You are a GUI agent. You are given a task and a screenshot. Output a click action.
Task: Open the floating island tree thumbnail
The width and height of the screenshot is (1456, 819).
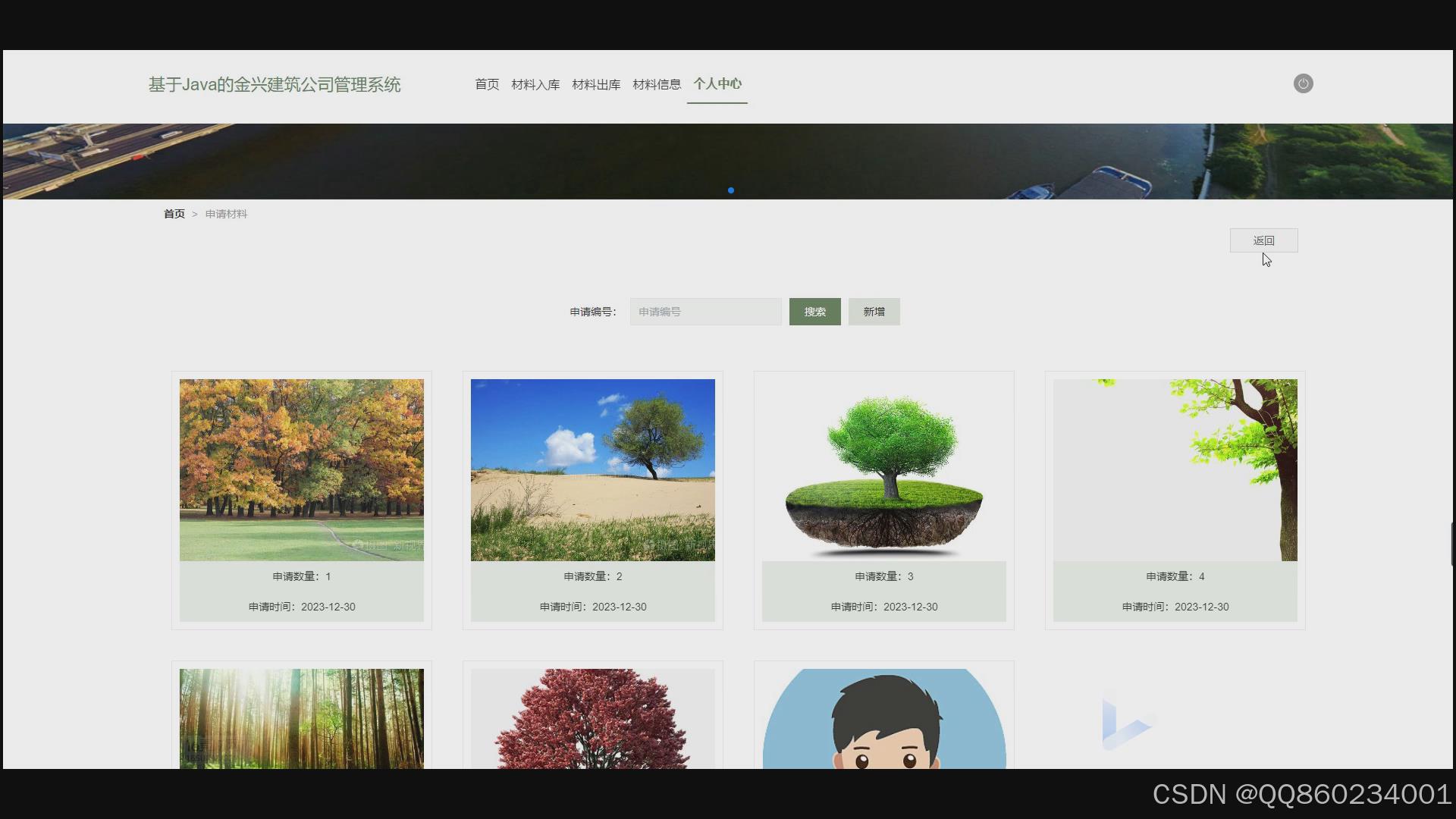(x=884, y=470)
